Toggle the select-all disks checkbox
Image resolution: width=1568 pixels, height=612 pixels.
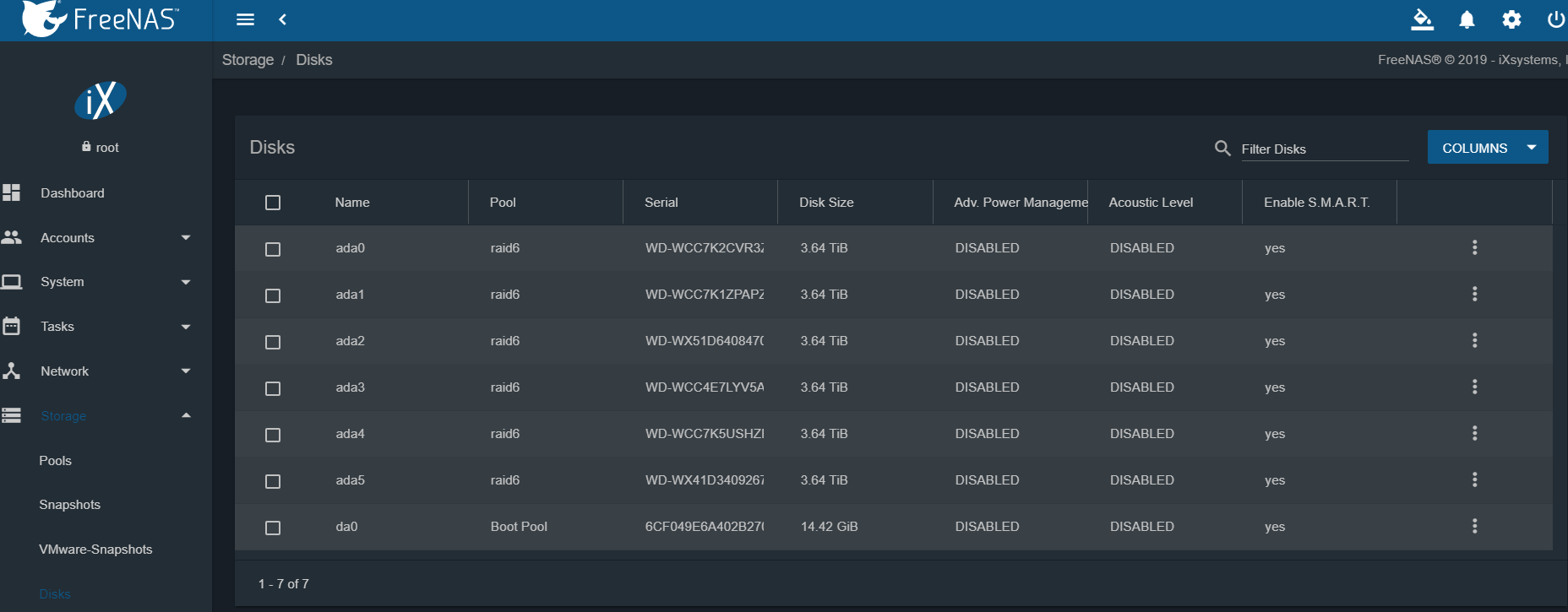coord(273,203)
